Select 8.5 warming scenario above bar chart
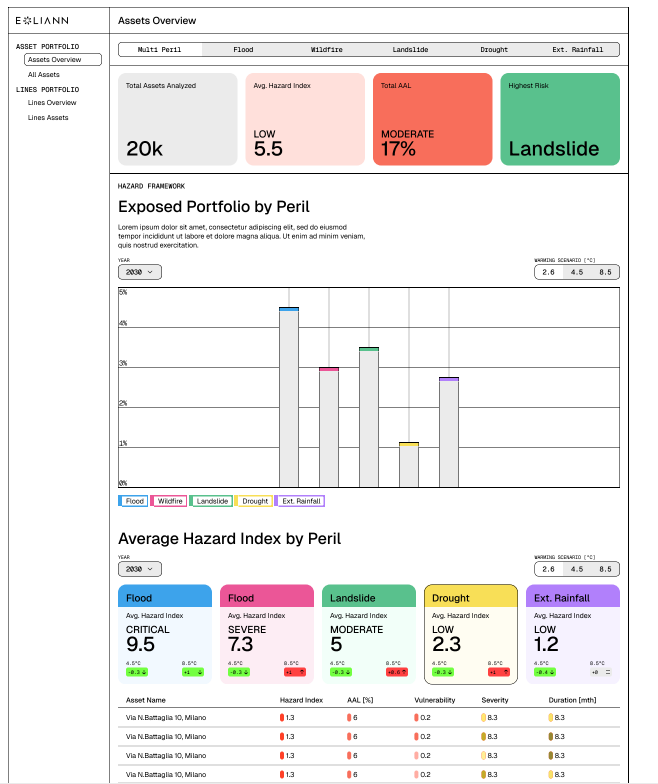This screenshot has width=658, height=784. (605, 272)
